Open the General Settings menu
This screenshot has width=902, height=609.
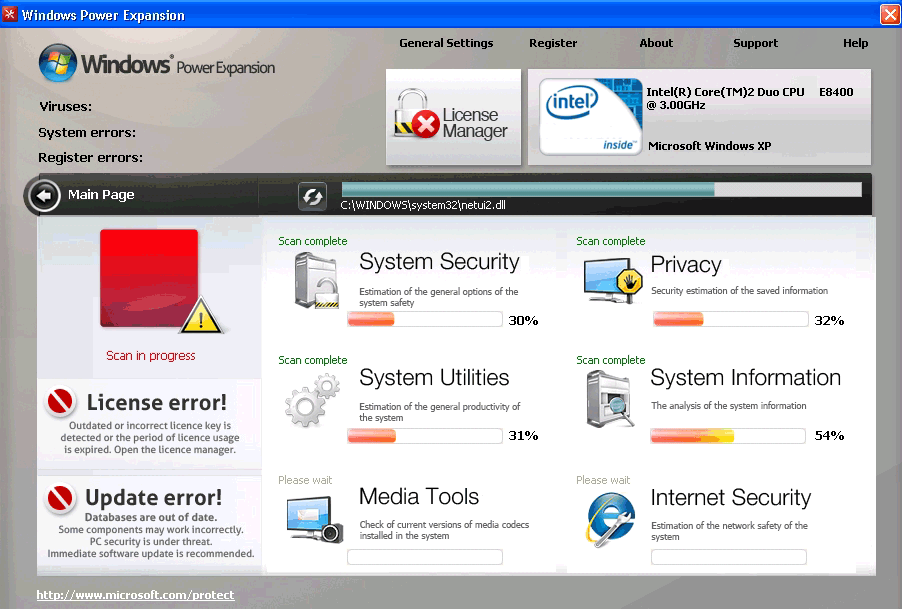click(x=446, y=43)
